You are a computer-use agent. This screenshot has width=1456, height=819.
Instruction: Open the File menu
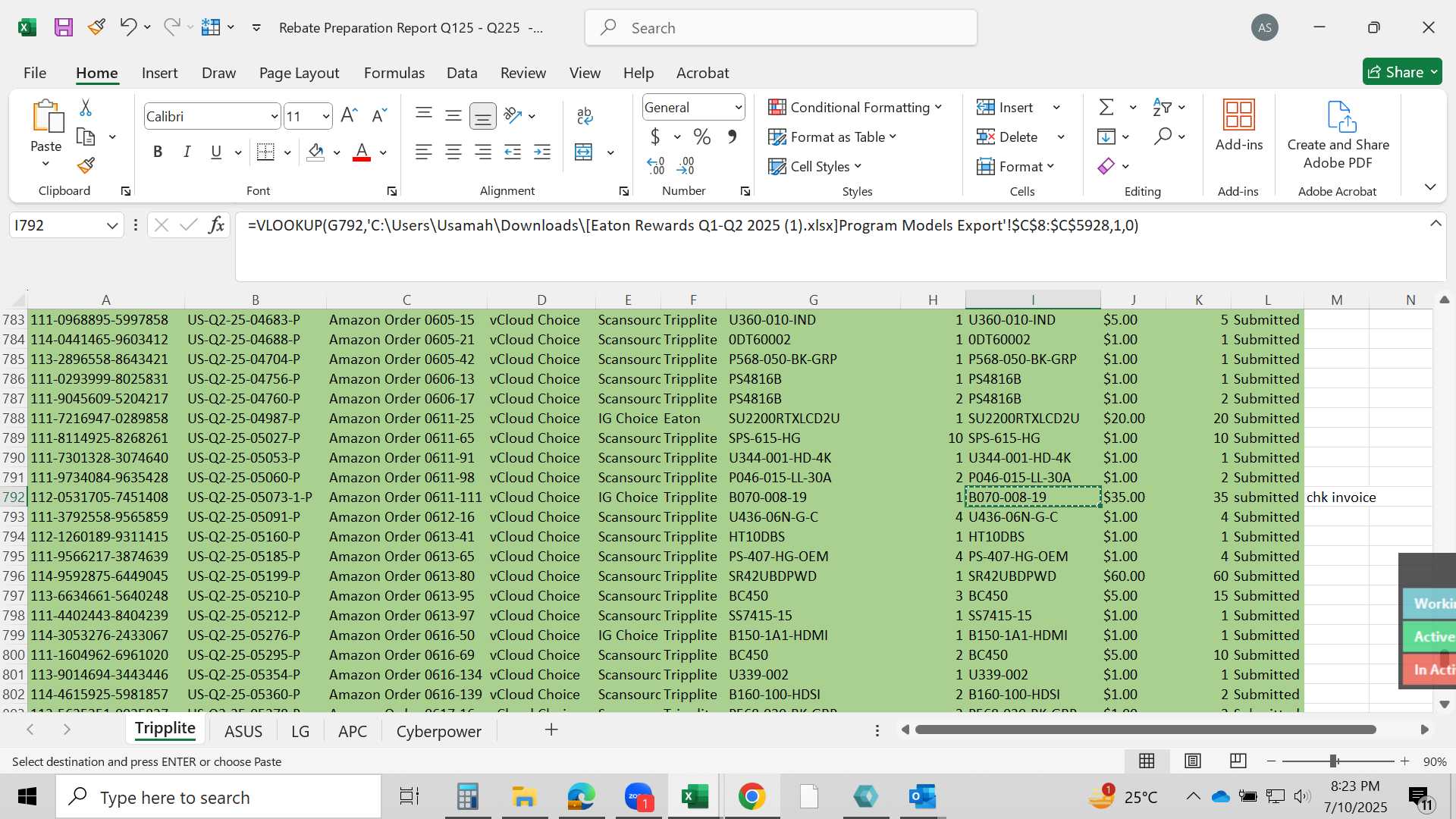[x=35, y=73]
